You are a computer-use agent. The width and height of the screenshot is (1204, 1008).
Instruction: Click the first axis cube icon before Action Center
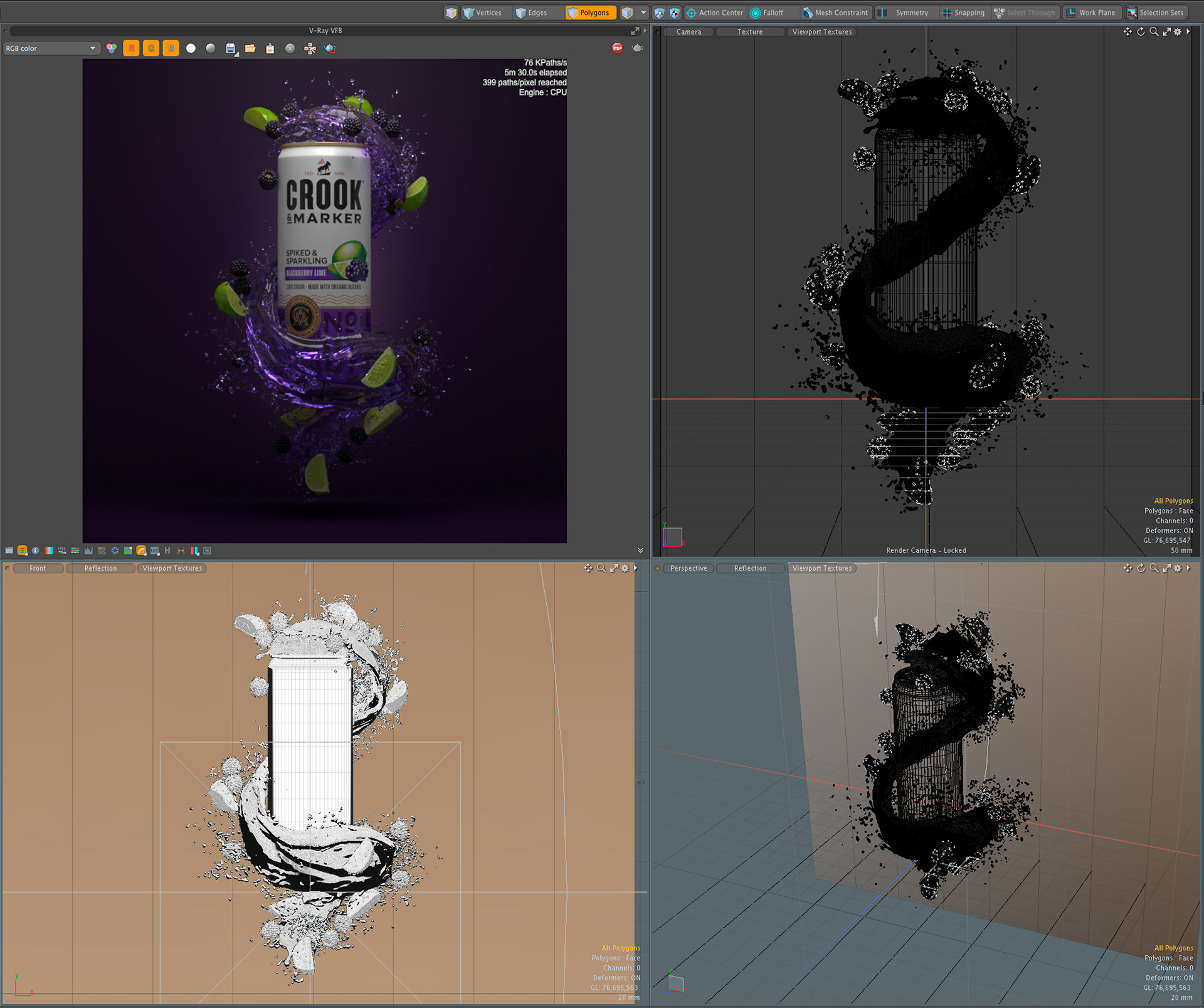pyautogui.click(x=659, y=13)
